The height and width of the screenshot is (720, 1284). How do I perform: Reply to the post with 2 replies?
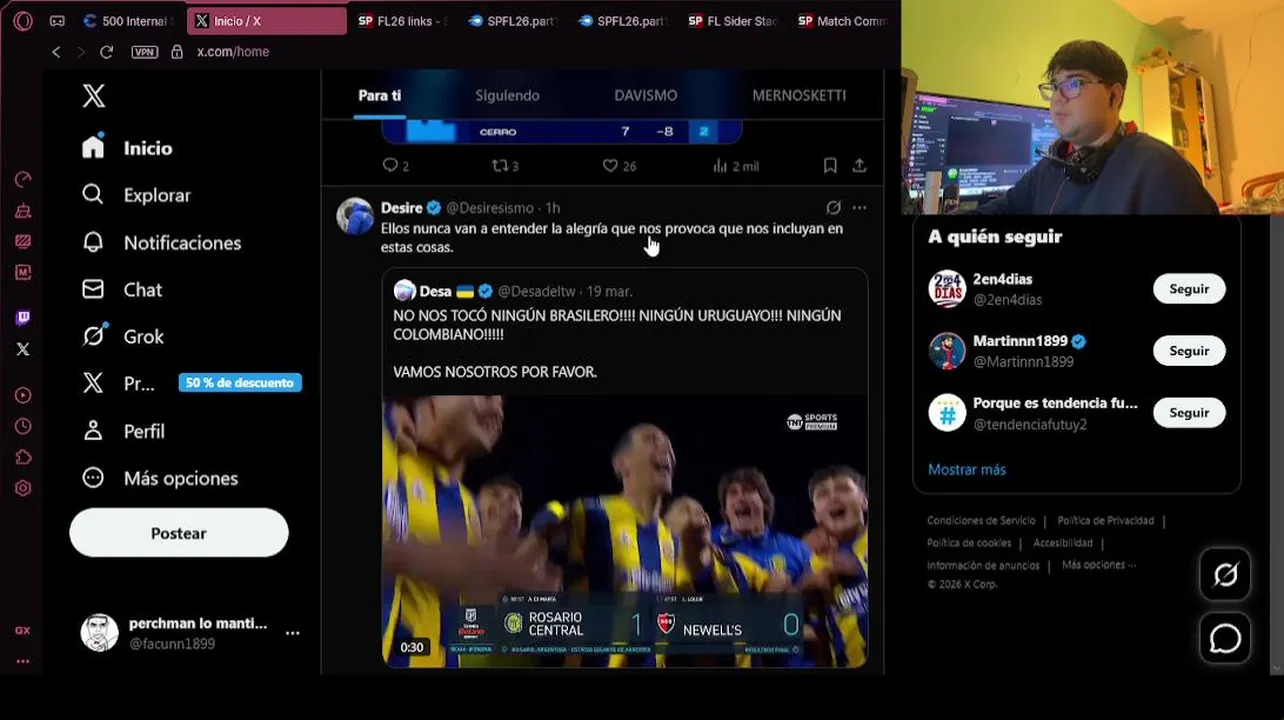[396, 166]
